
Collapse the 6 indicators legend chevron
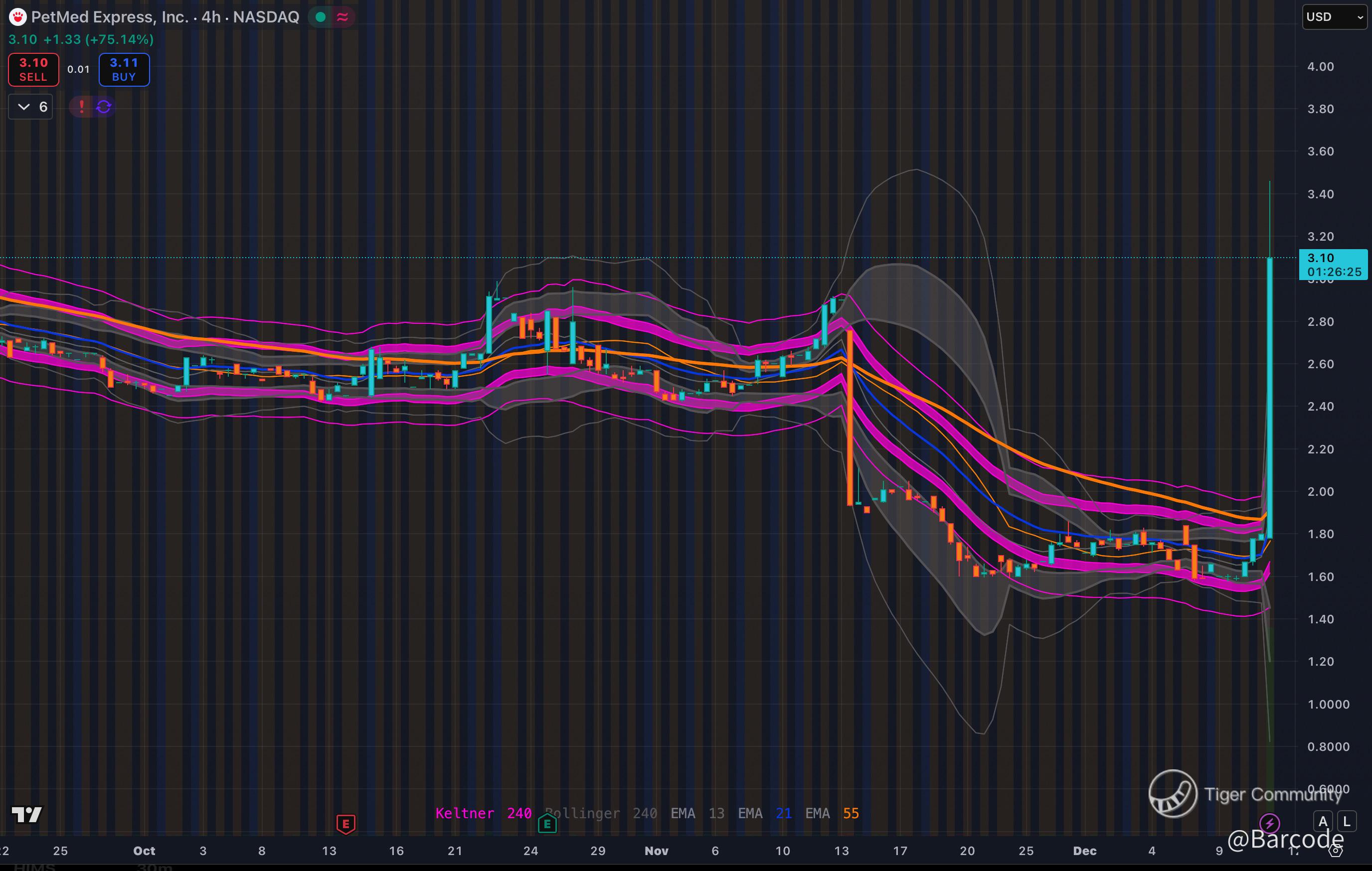coord(24,107)
